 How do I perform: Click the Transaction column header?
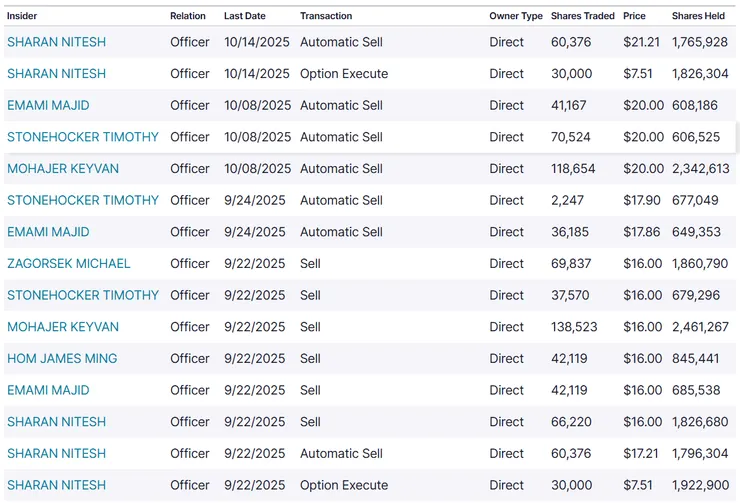pos(326,16)
